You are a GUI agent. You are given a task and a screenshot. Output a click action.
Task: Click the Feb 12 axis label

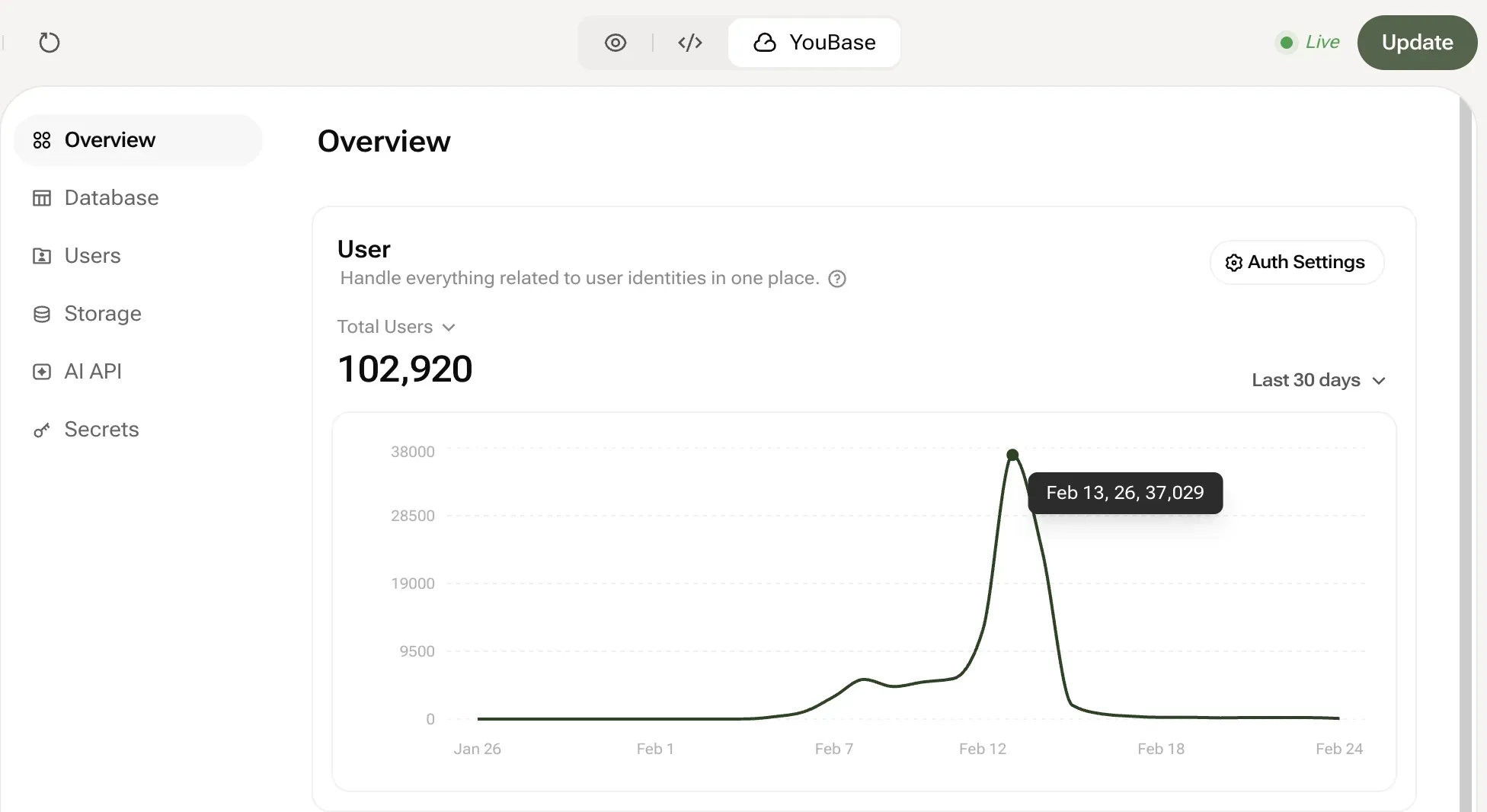click(982, 749)
